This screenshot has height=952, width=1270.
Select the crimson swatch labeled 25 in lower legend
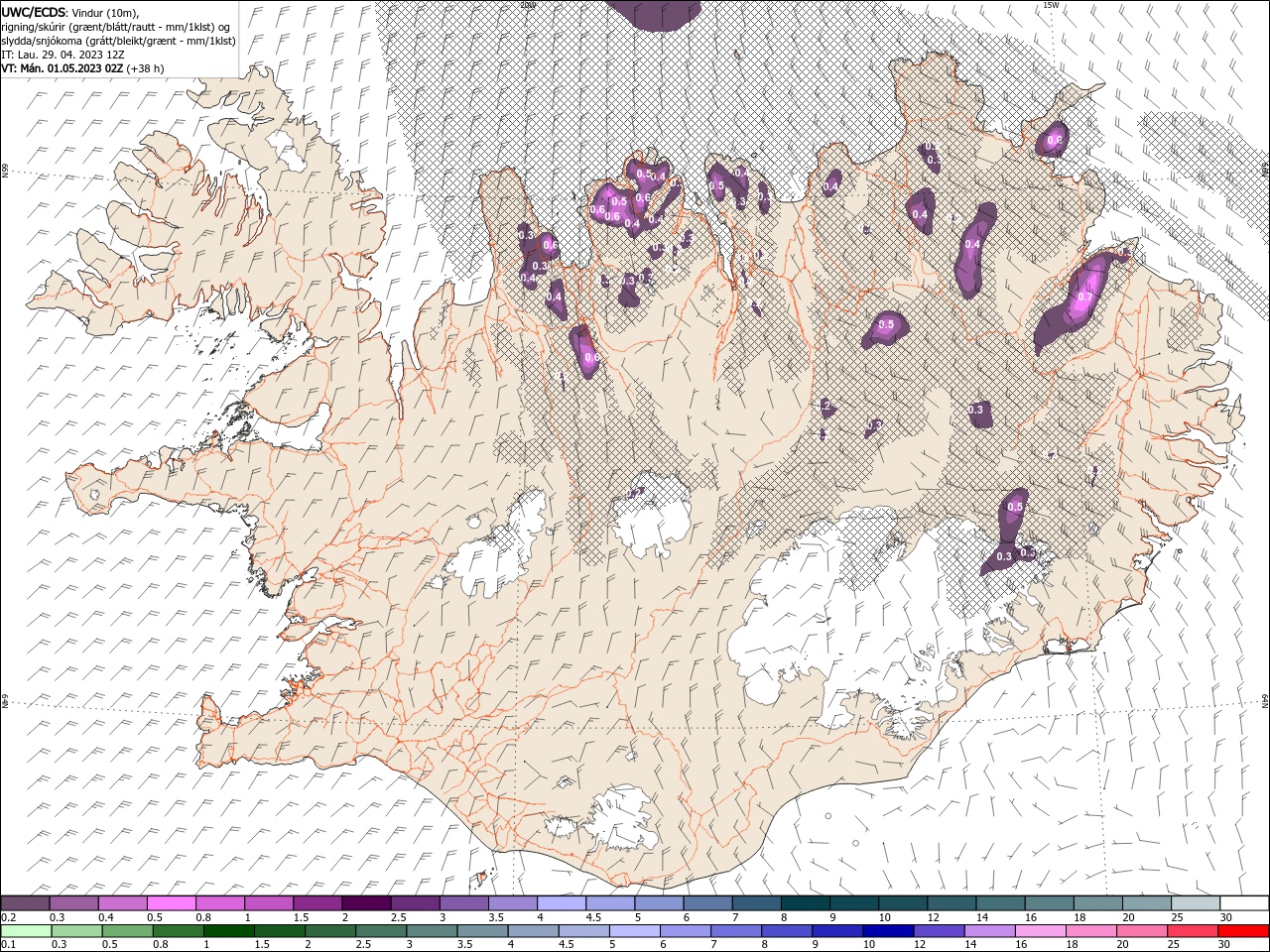click(1192, 931)
